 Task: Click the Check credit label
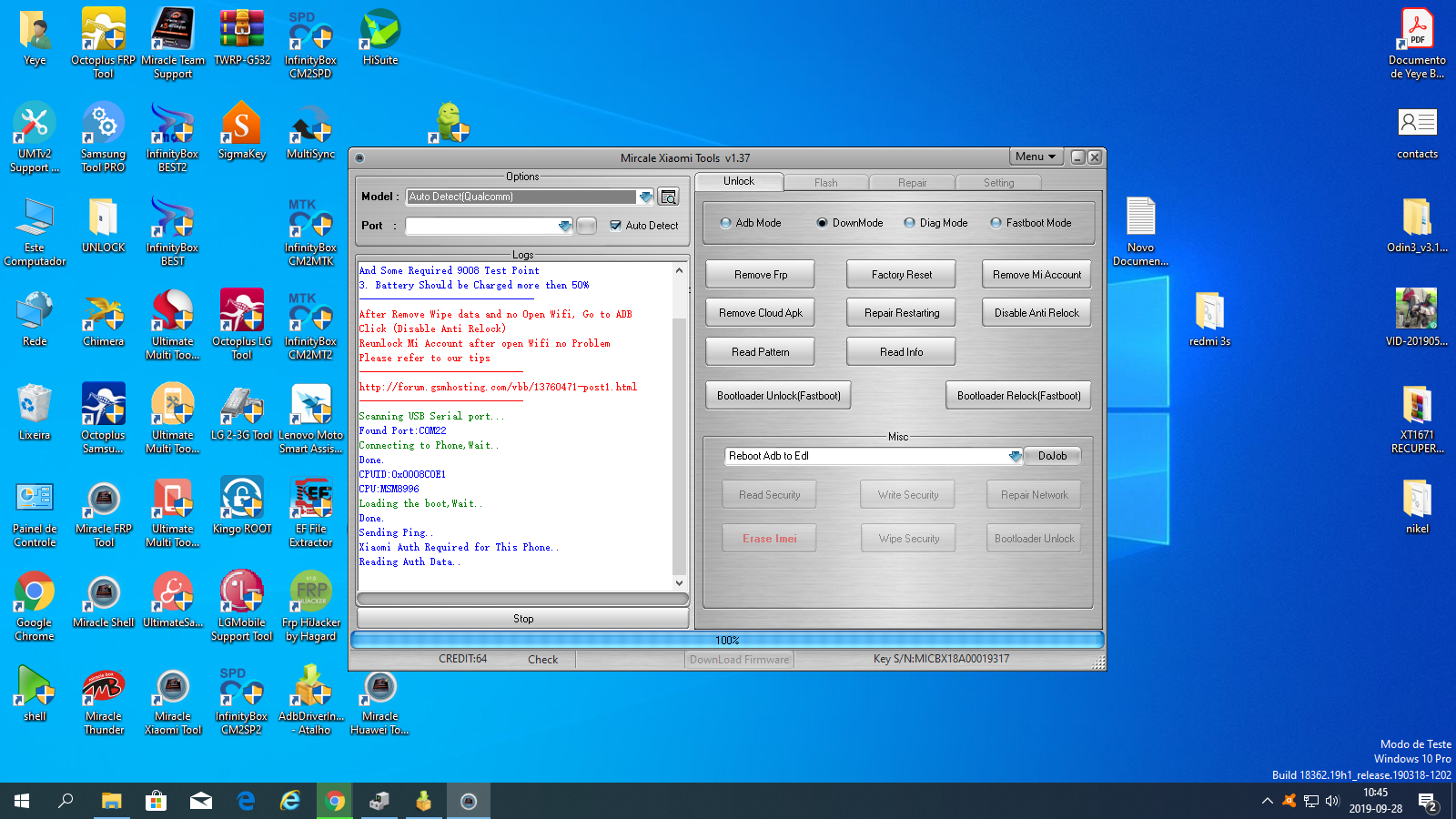[542, 660]
